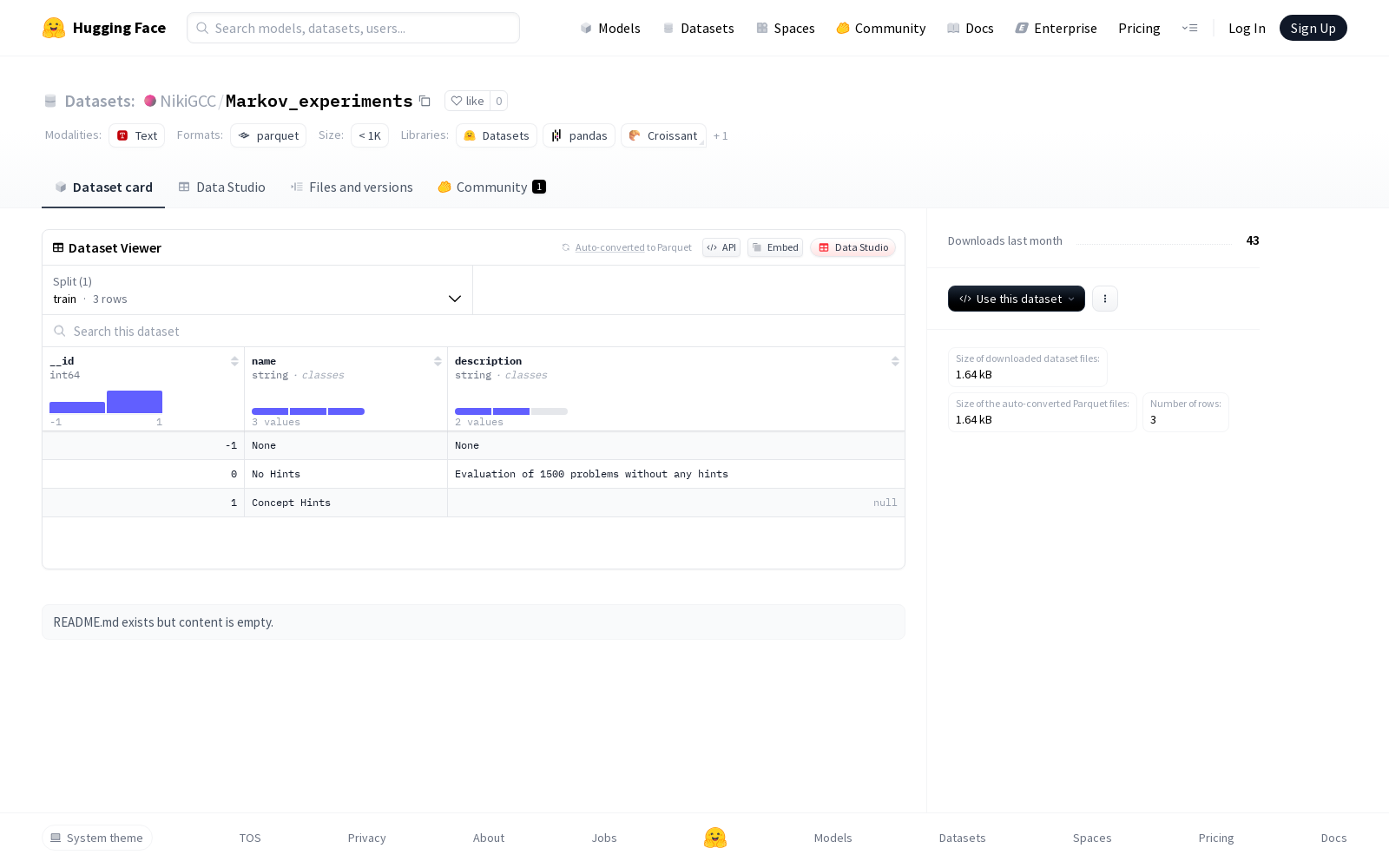Screen dimensions: 1389x868
Task: Sort by the description column arrows
Action: point(895,361)
